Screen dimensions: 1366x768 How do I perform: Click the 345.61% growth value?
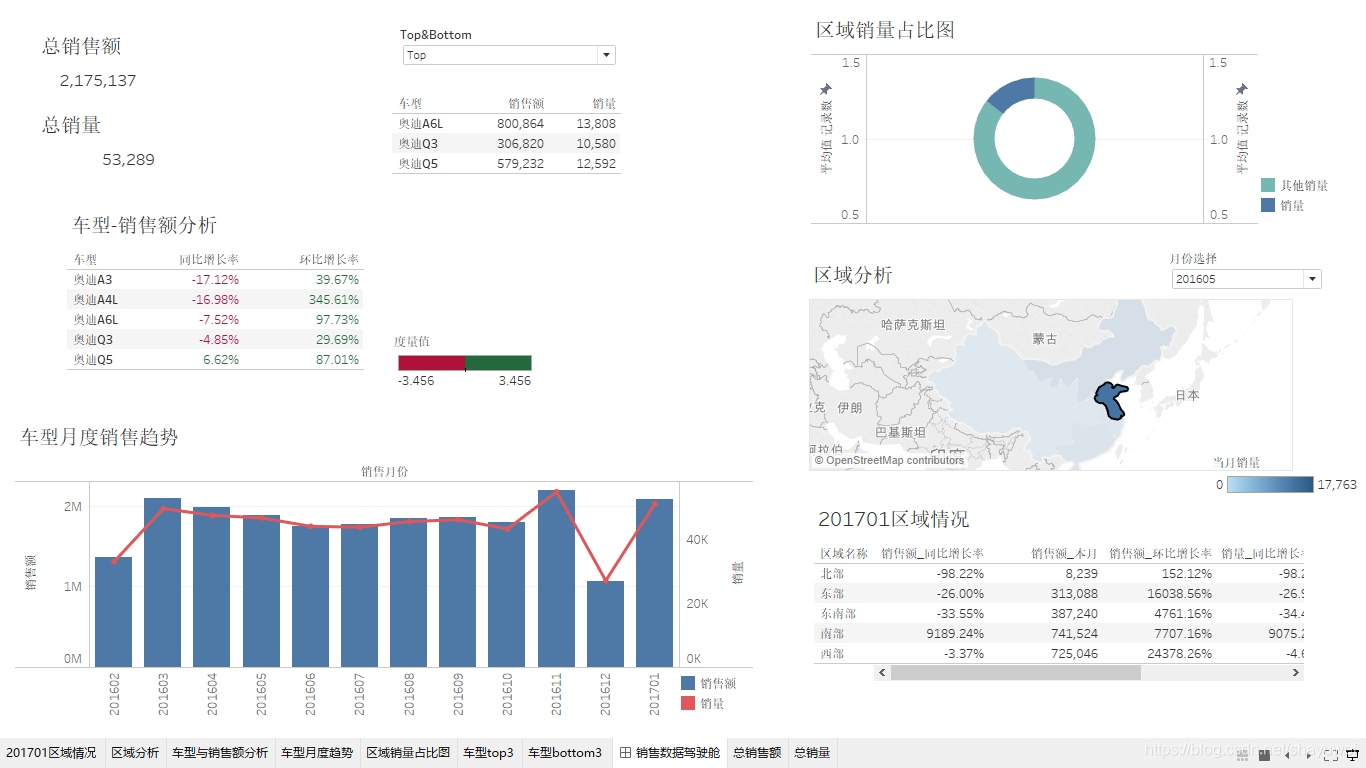pyautogui.click(x=334, y=299)
